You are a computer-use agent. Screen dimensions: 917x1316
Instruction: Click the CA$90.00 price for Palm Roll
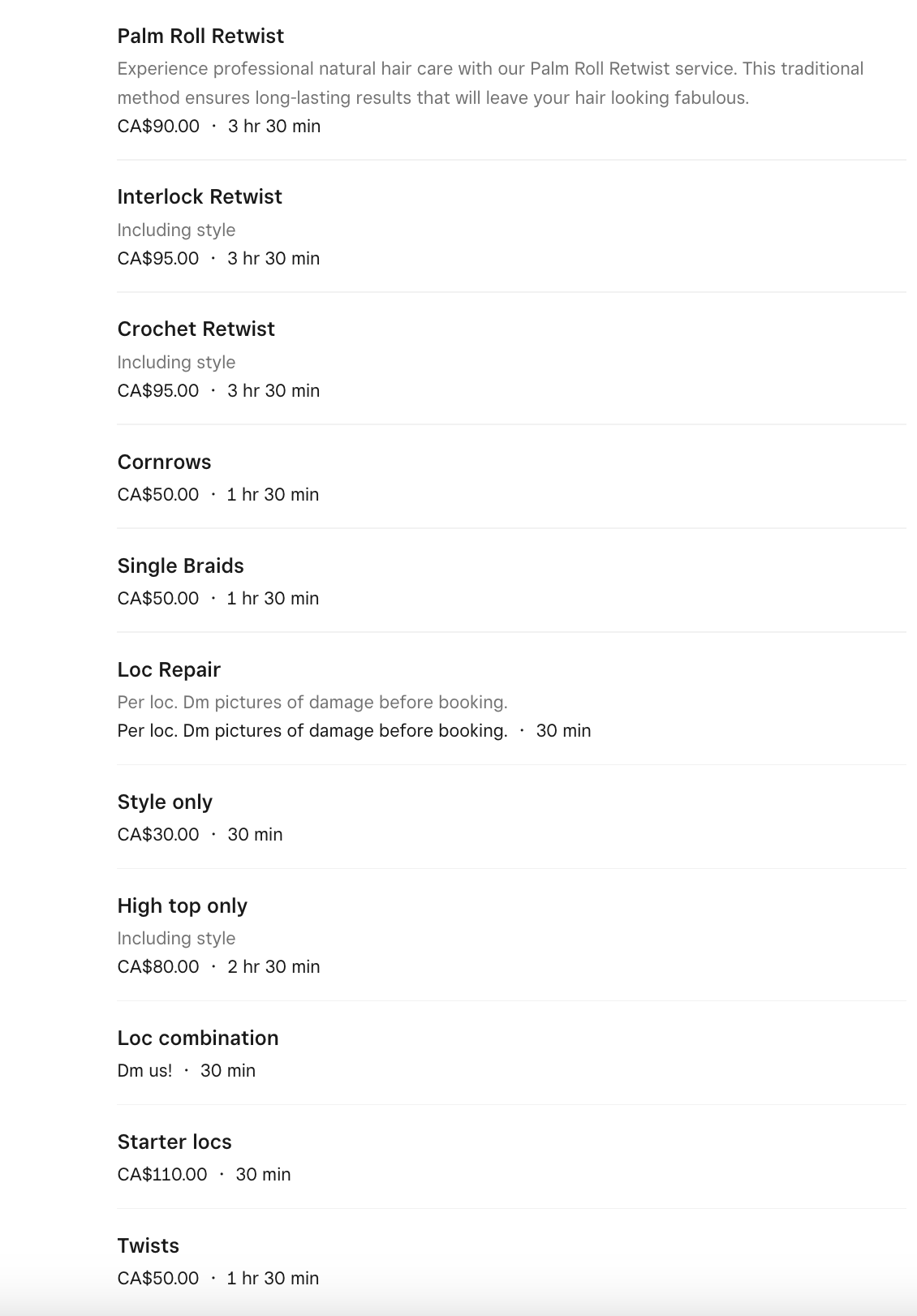pyautogui.click(x=158, y=126)
